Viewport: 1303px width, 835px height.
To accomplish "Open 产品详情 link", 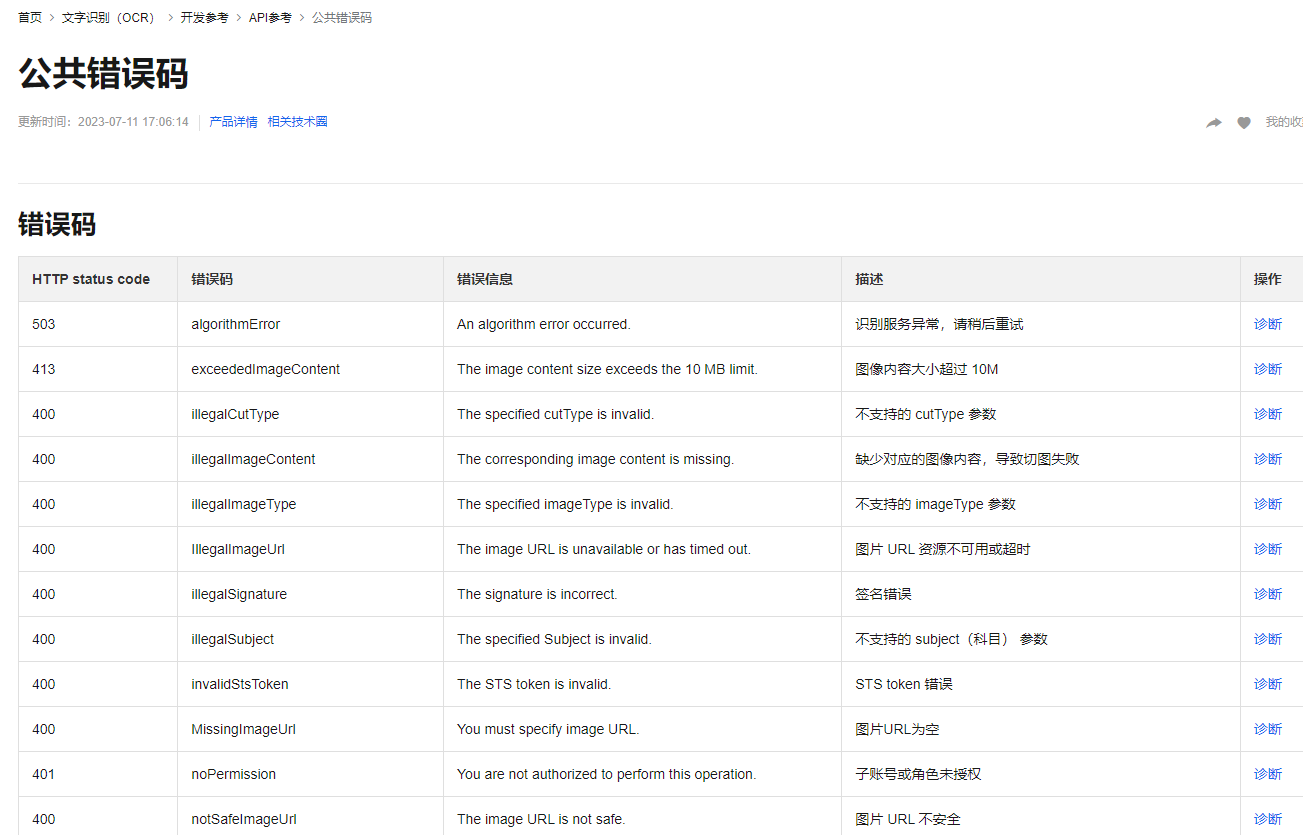I will [x=233, y=122].
